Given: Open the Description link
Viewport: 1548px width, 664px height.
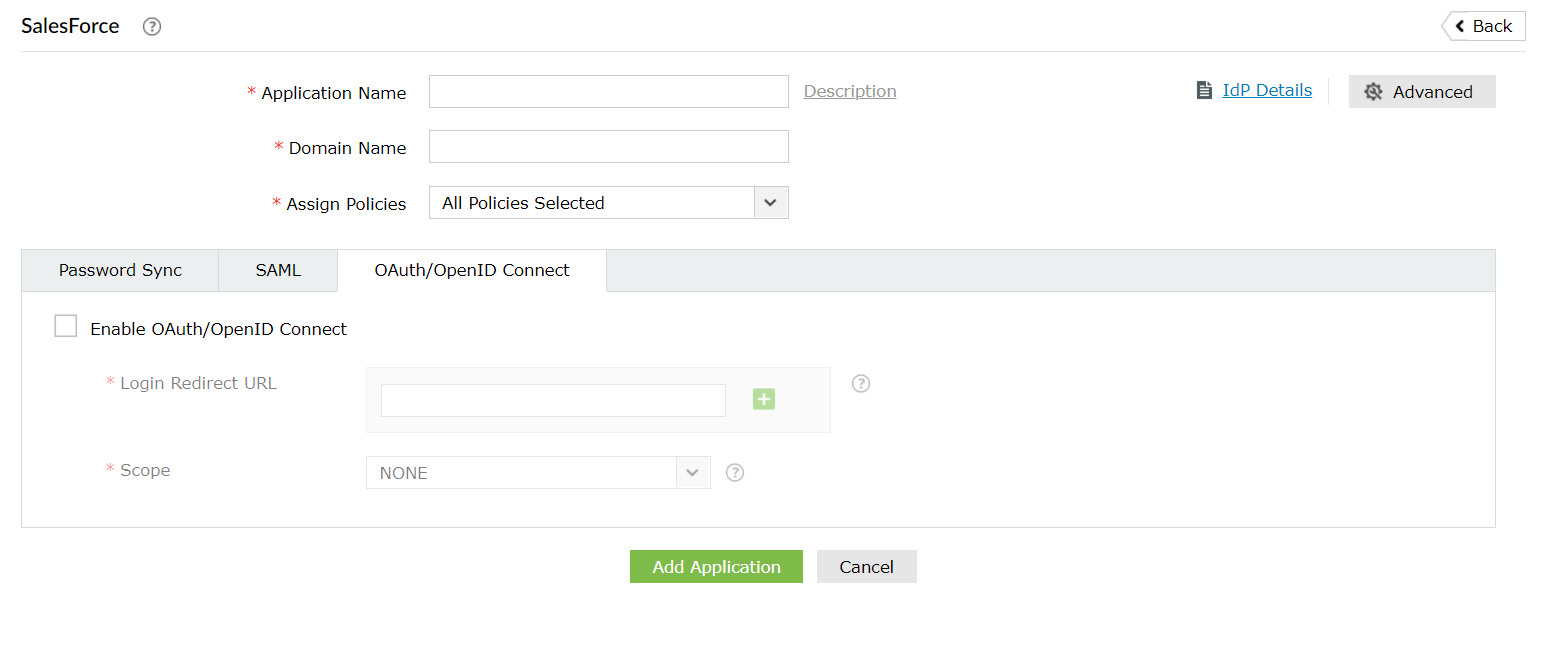Looking at the screenshot, I should [850, 91].
